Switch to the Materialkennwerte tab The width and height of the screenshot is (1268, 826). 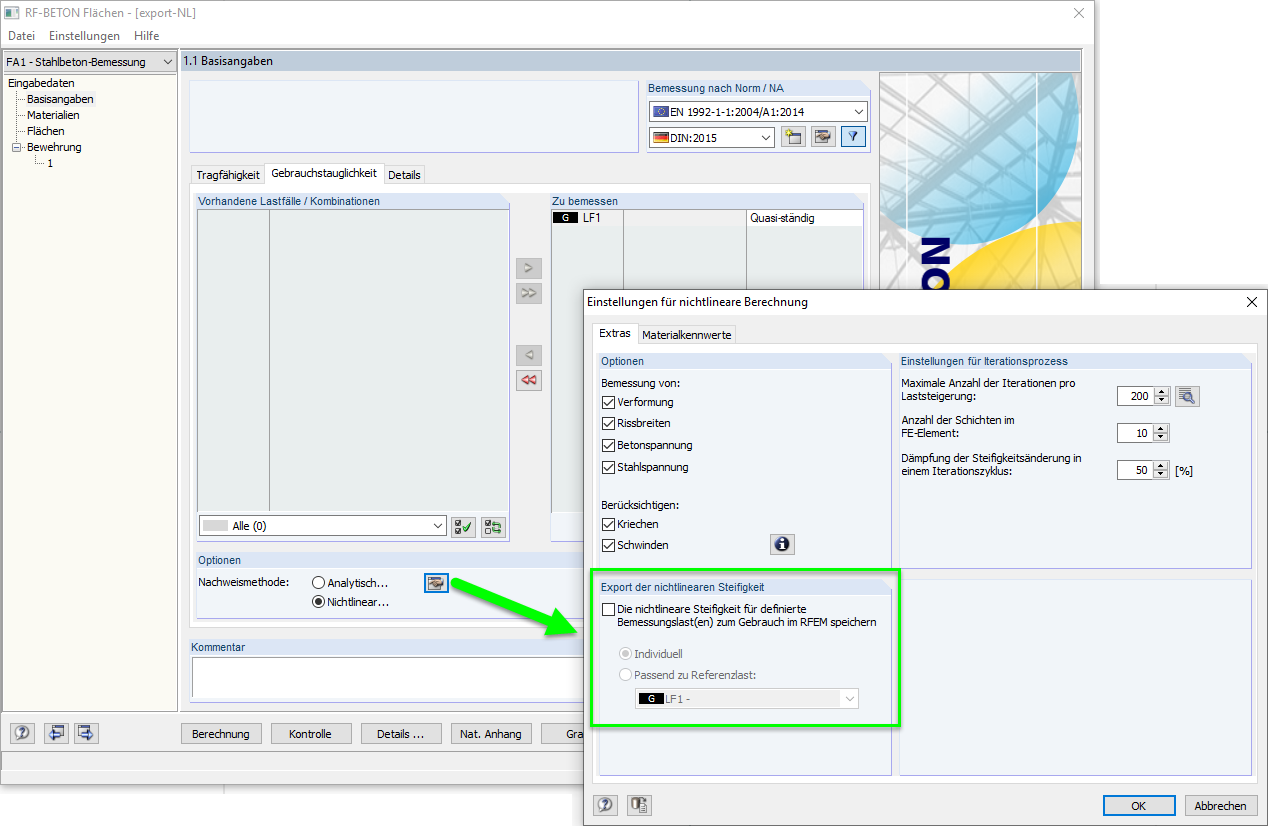pyautogui.click(x=687, y=333)
